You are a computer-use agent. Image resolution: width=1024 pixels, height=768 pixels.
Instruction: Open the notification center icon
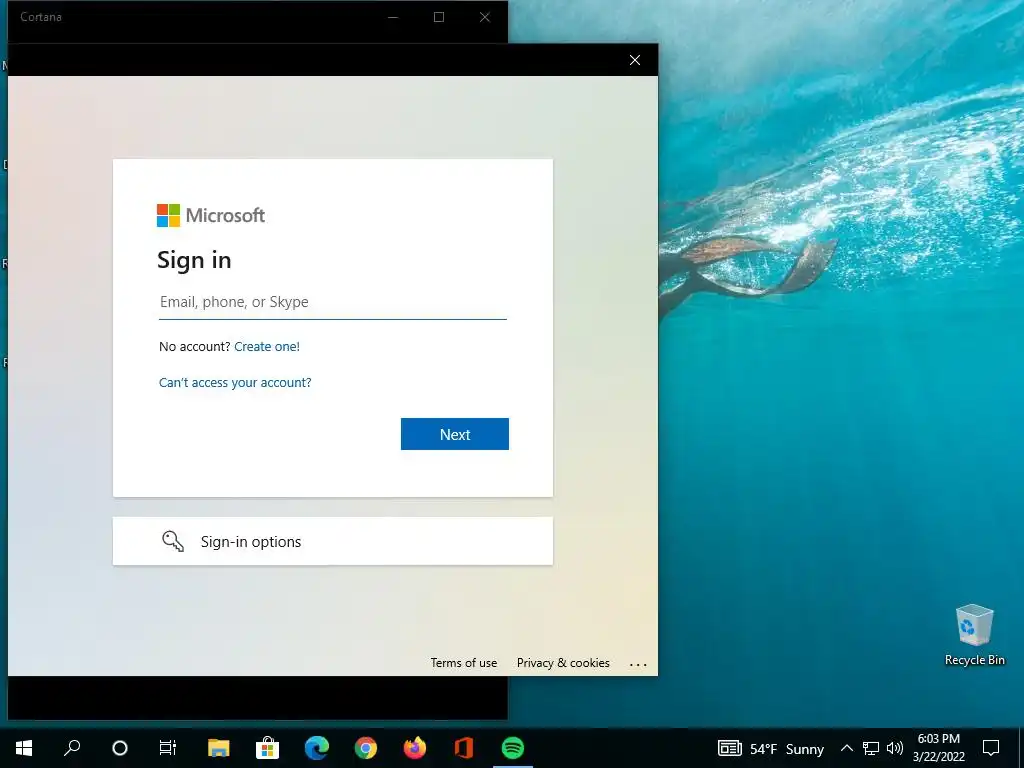coord(991,748)
